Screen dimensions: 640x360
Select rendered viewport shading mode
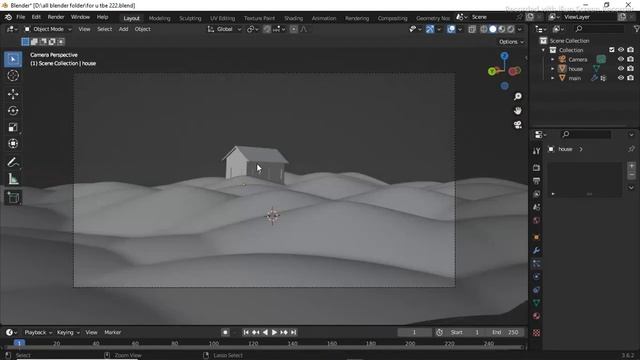pyautogui.click(x=511, y=29)
